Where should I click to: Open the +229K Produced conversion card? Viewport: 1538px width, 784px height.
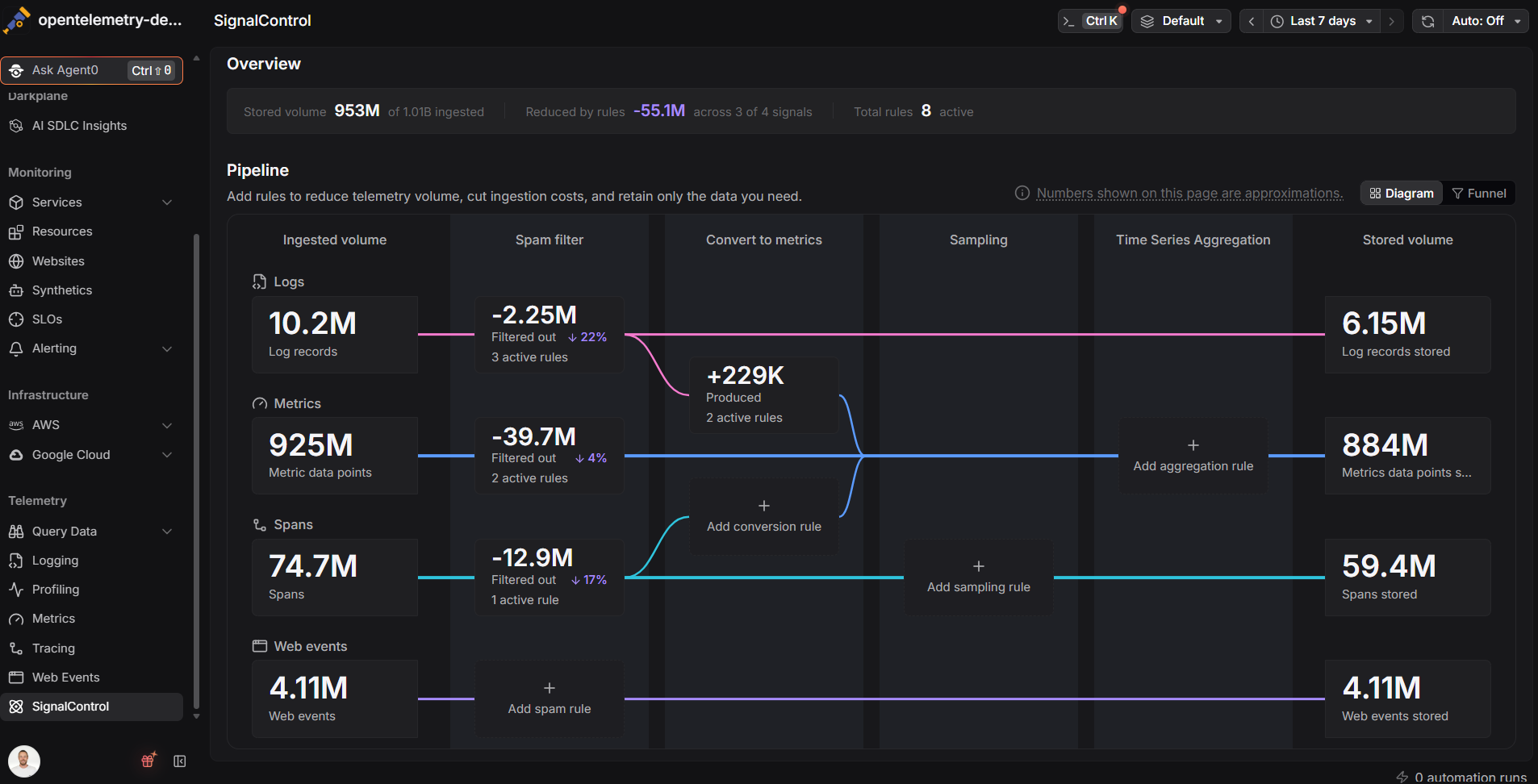point(764,395)
